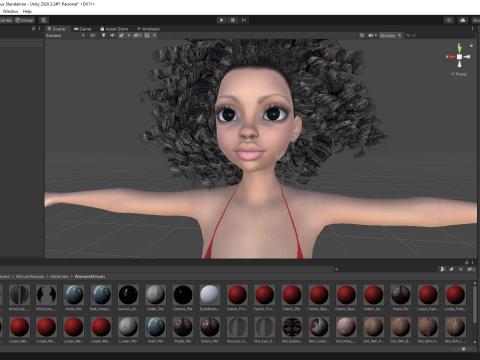Toggle scene grid visibility icon

[x=147, y=35]
